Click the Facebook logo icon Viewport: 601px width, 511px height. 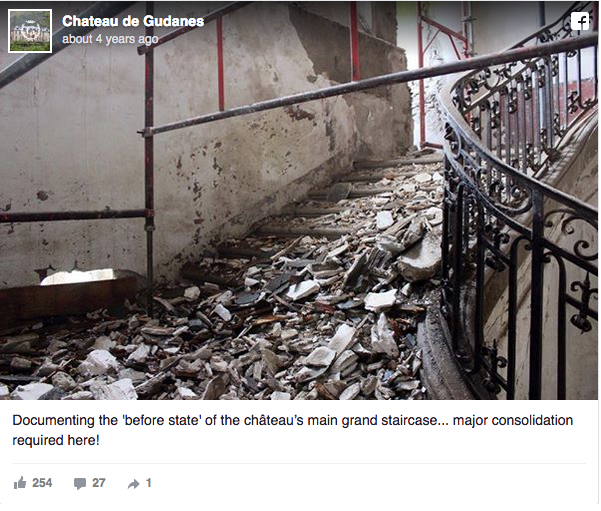580,21
